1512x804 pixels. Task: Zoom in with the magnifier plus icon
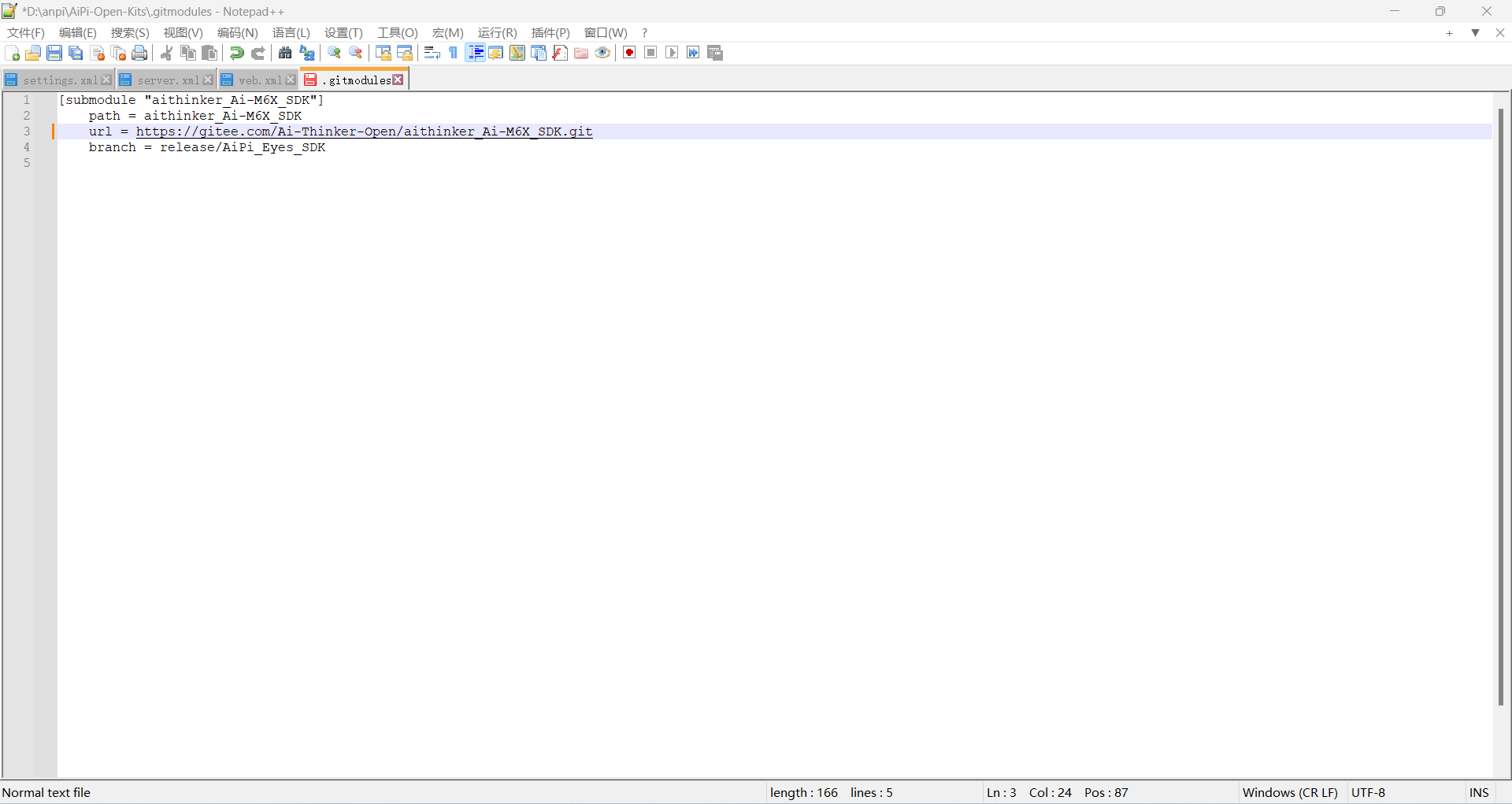tap(334, 53)
